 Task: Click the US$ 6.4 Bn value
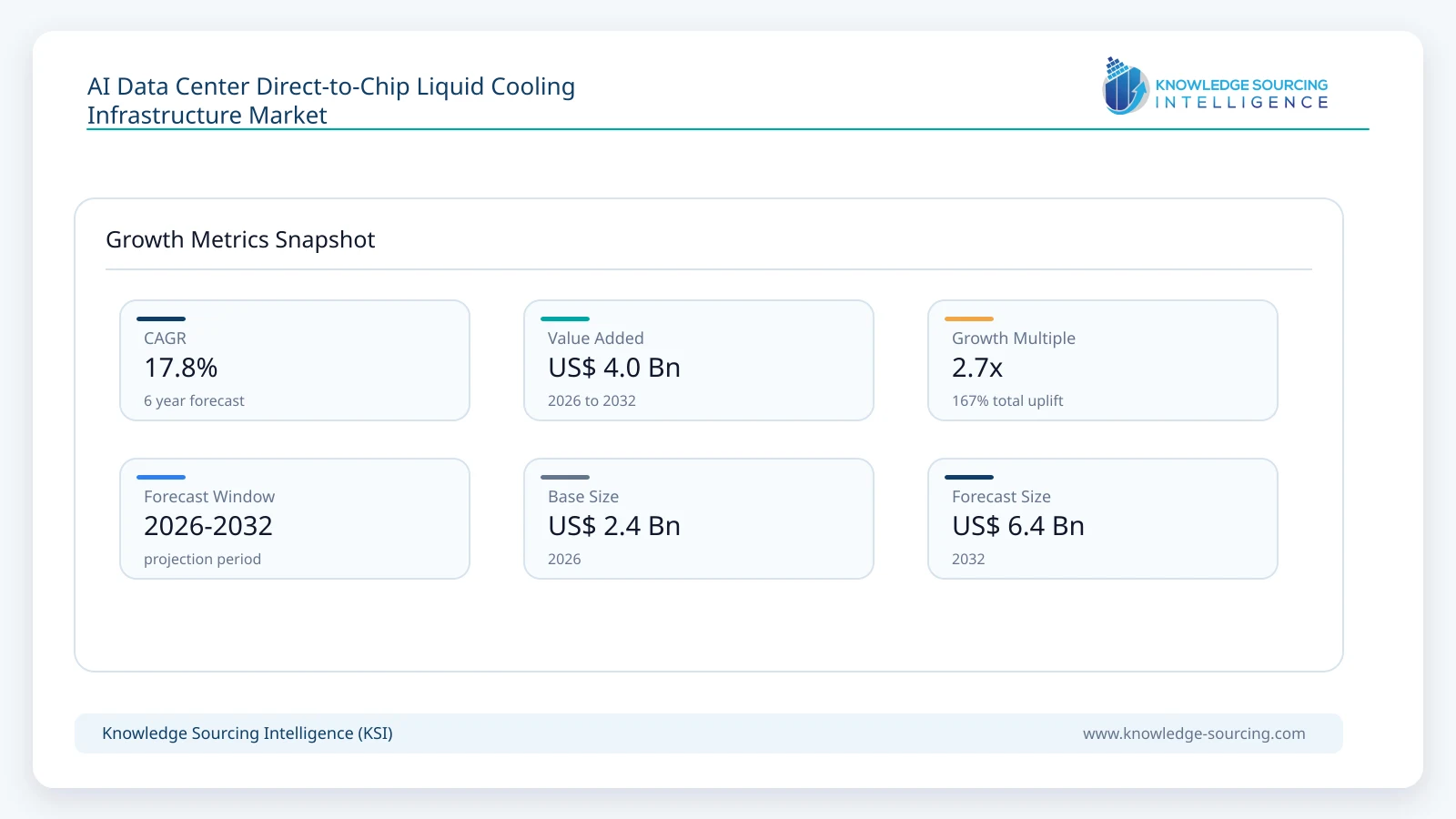[1018, 526]
